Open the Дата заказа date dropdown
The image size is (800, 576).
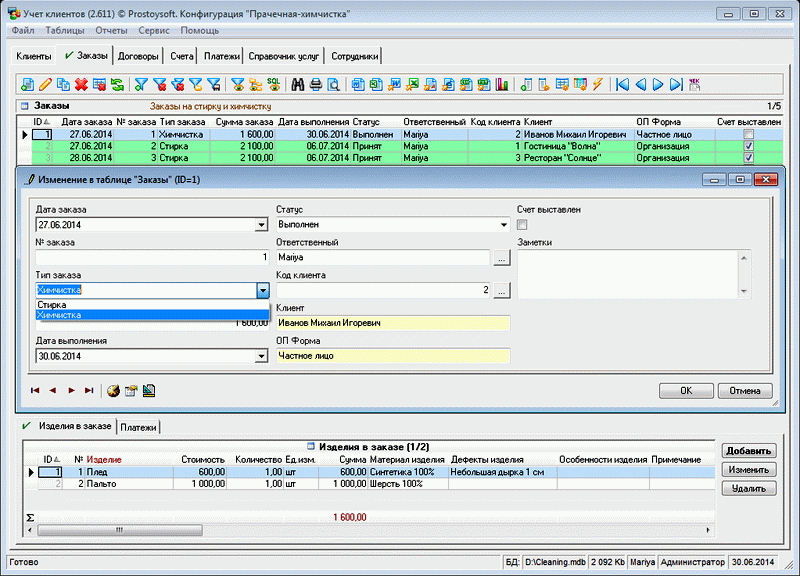click(x=262, y=225)
